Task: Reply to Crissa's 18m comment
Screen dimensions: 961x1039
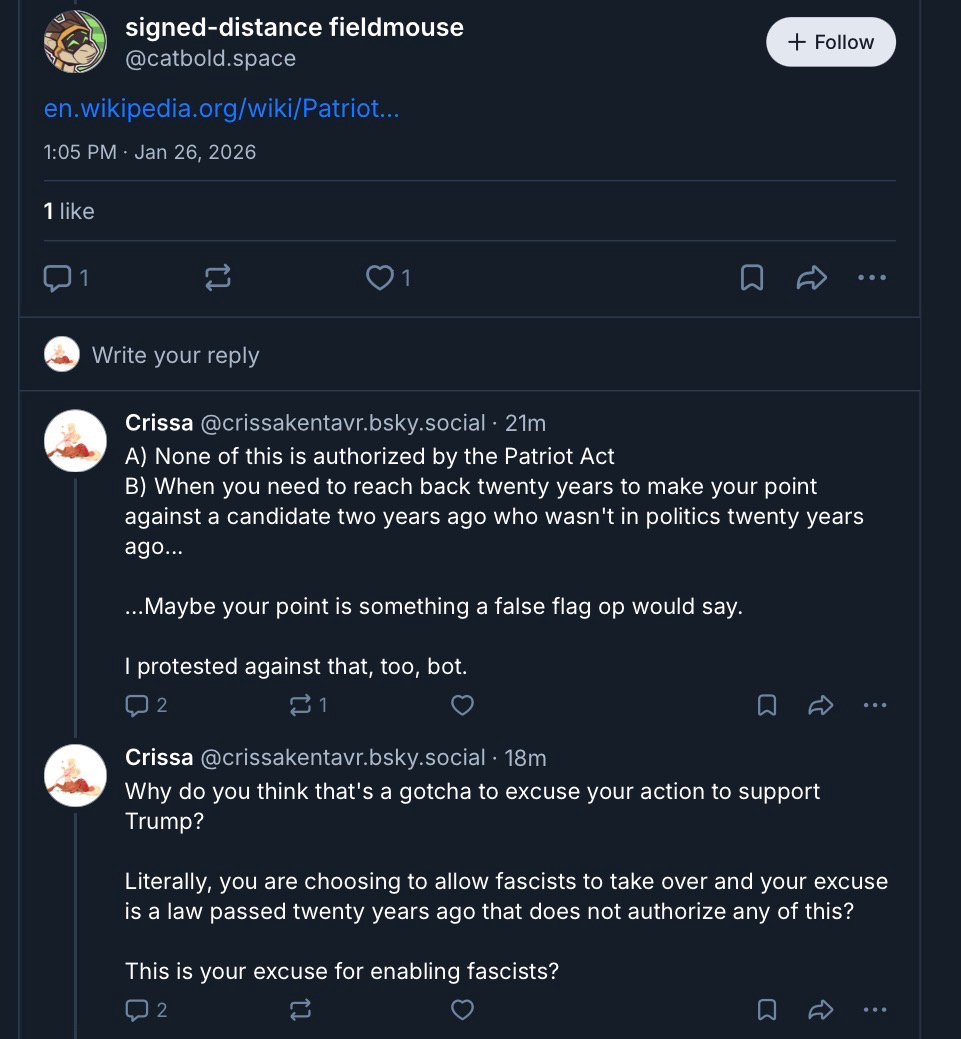Action: point(137,1010)
